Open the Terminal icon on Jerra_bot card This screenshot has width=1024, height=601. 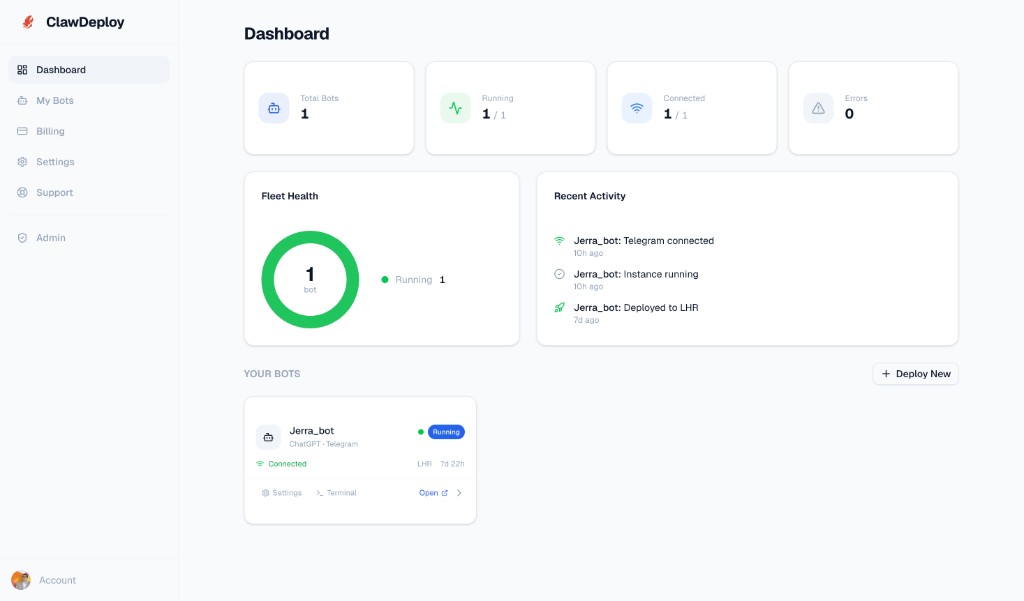[320, 492]
